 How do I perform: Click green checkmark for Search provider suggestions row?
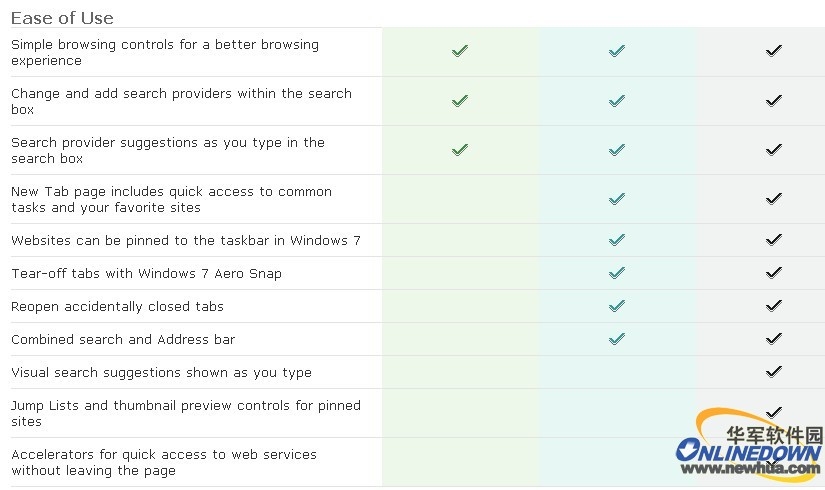tap(459, 149)
